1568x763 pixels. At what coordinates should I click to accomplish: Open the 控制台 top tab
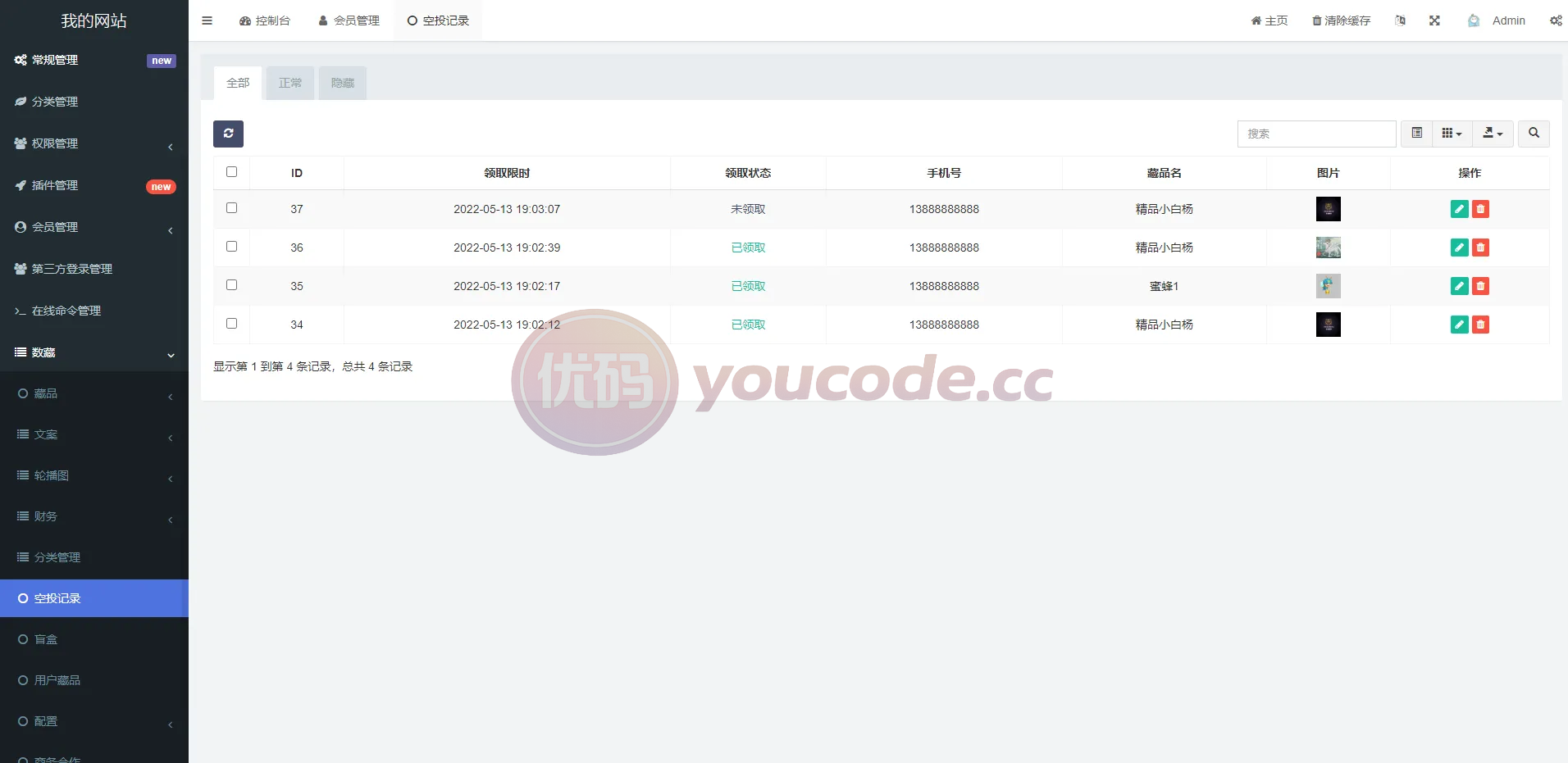tap(265, 20)
